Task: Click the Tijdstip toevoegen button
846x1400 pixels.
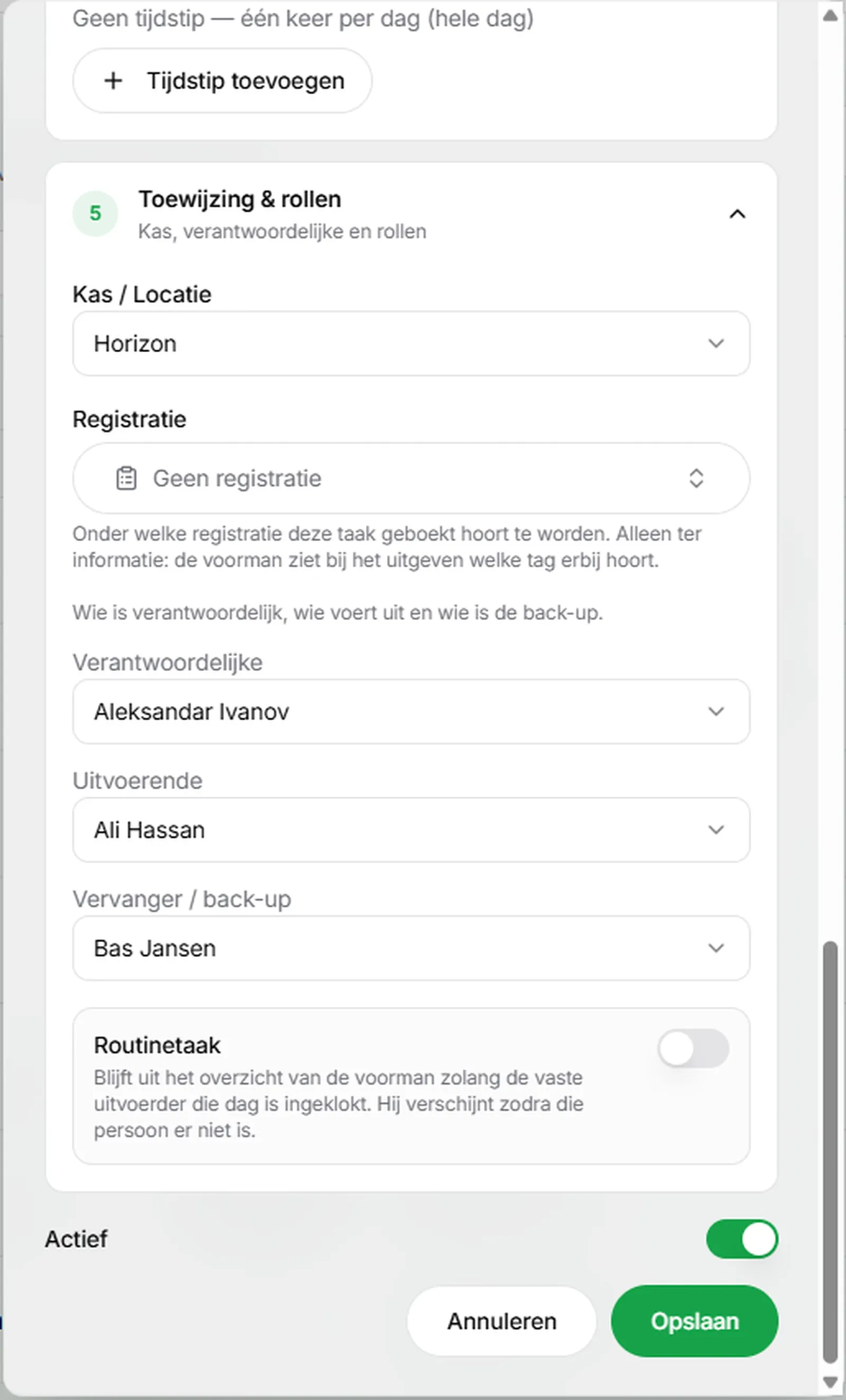Action: tap(222, 81)
